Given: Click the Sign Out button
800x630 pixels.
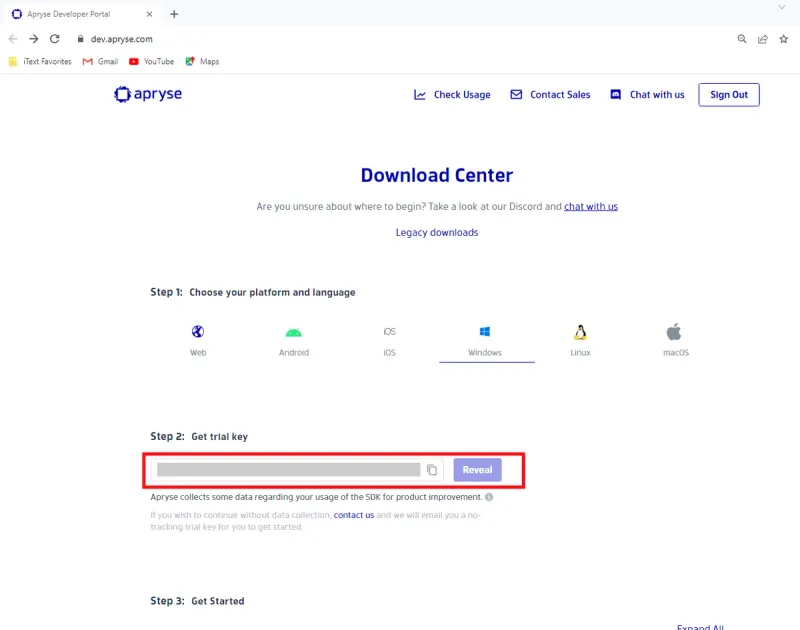Looking at the screenshot, I should (729, 95).
